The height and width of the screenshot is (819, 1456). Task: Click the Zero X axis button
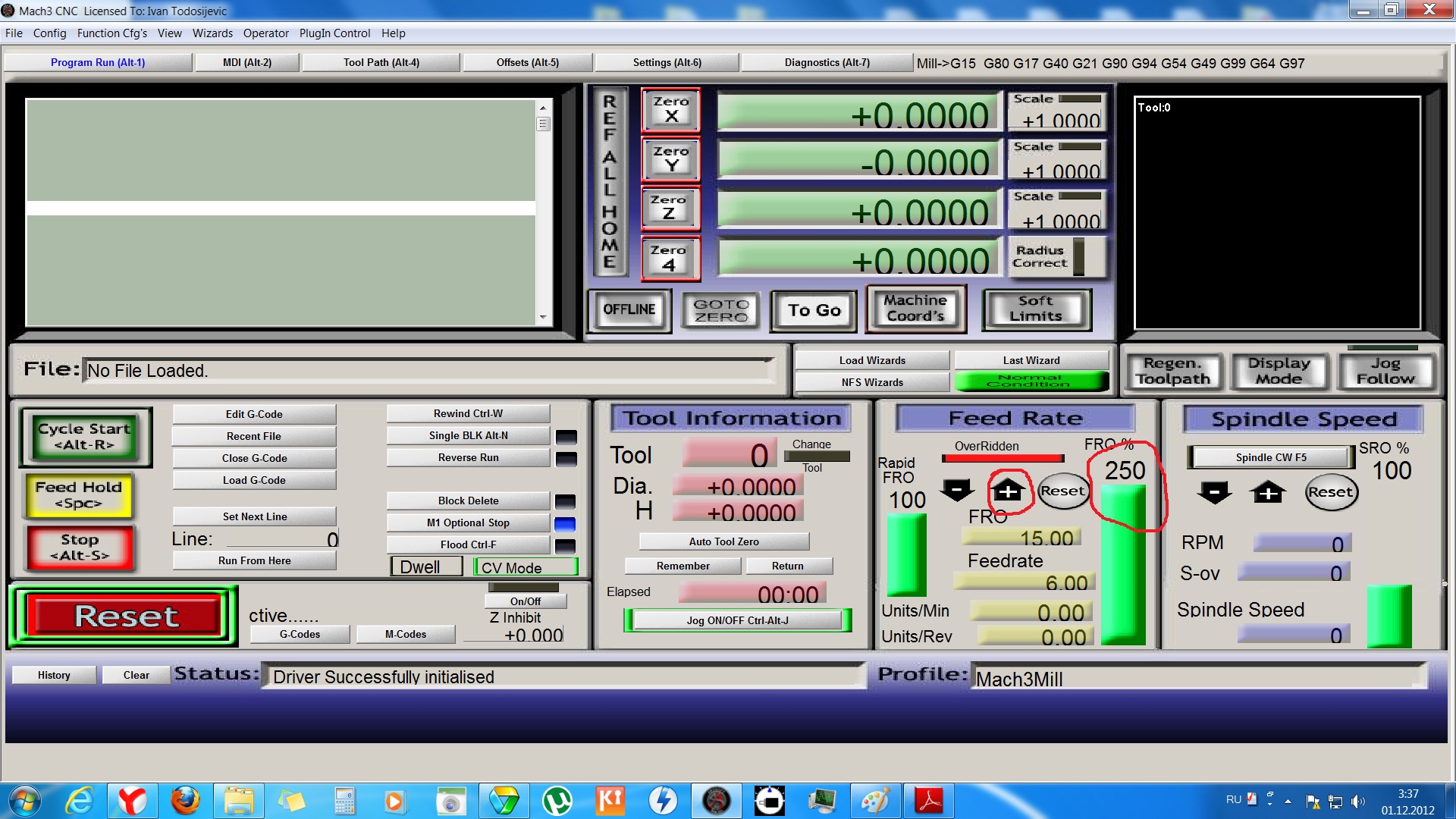point(670,110)
